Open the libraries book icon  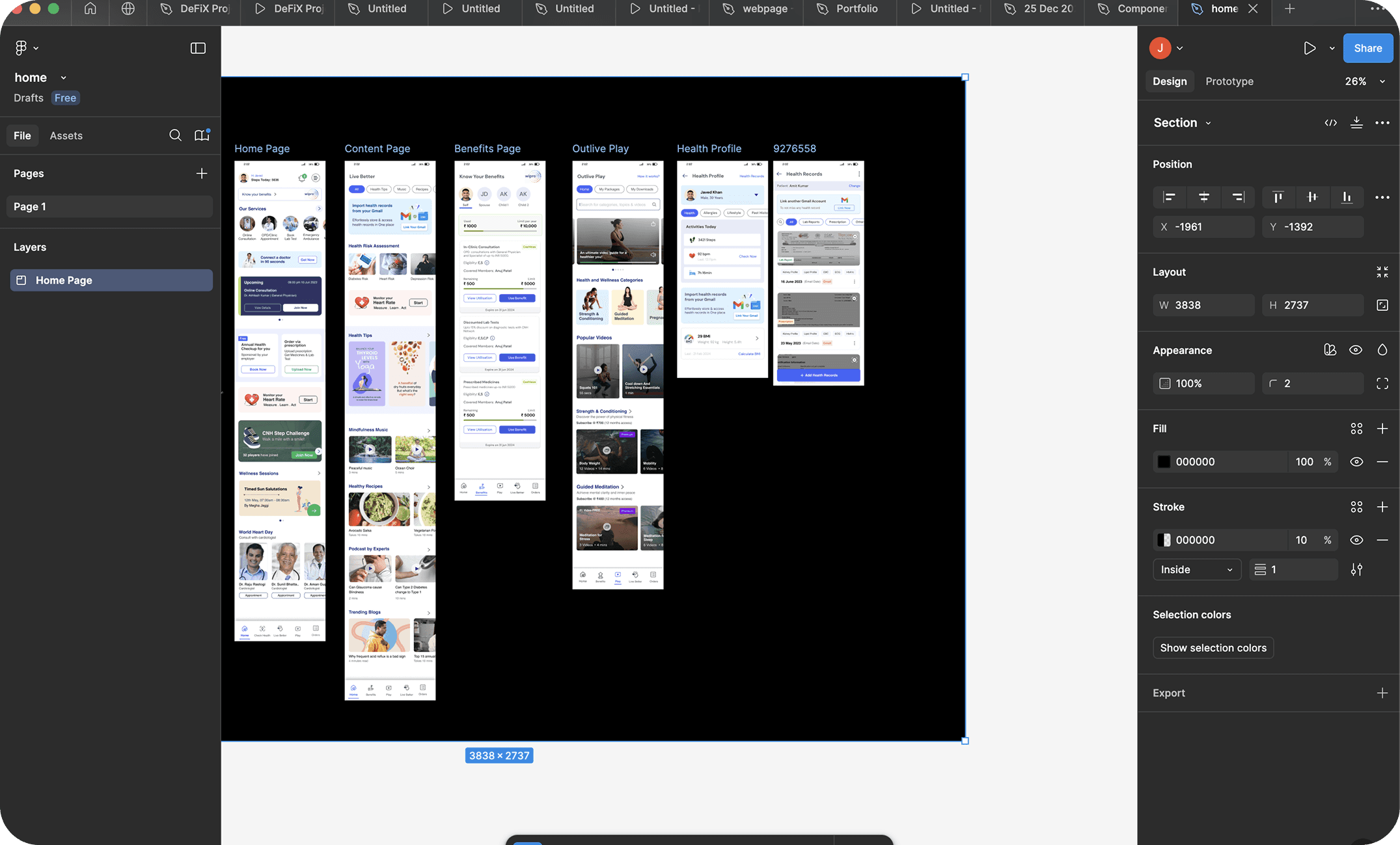(202, 135)
